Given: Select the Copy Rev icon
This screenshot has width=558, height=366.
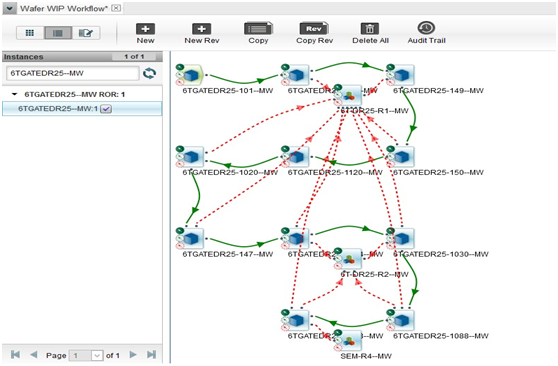Looking at the screenshot, I should pos(314,28).
